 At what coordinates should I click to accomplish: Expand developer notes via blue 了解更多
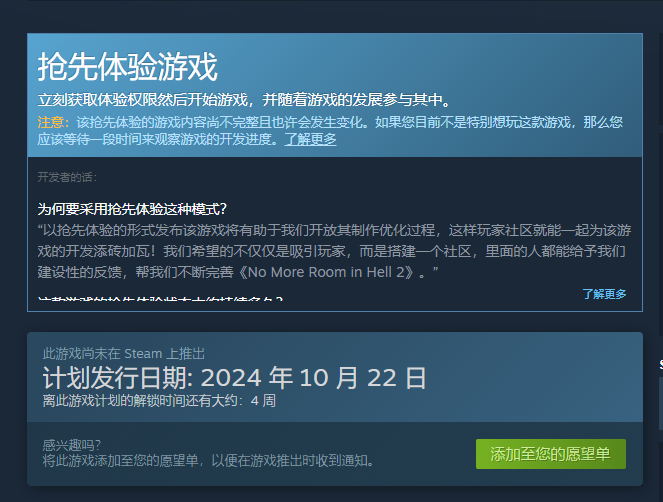pyautogui.click(x=604, y=294)
